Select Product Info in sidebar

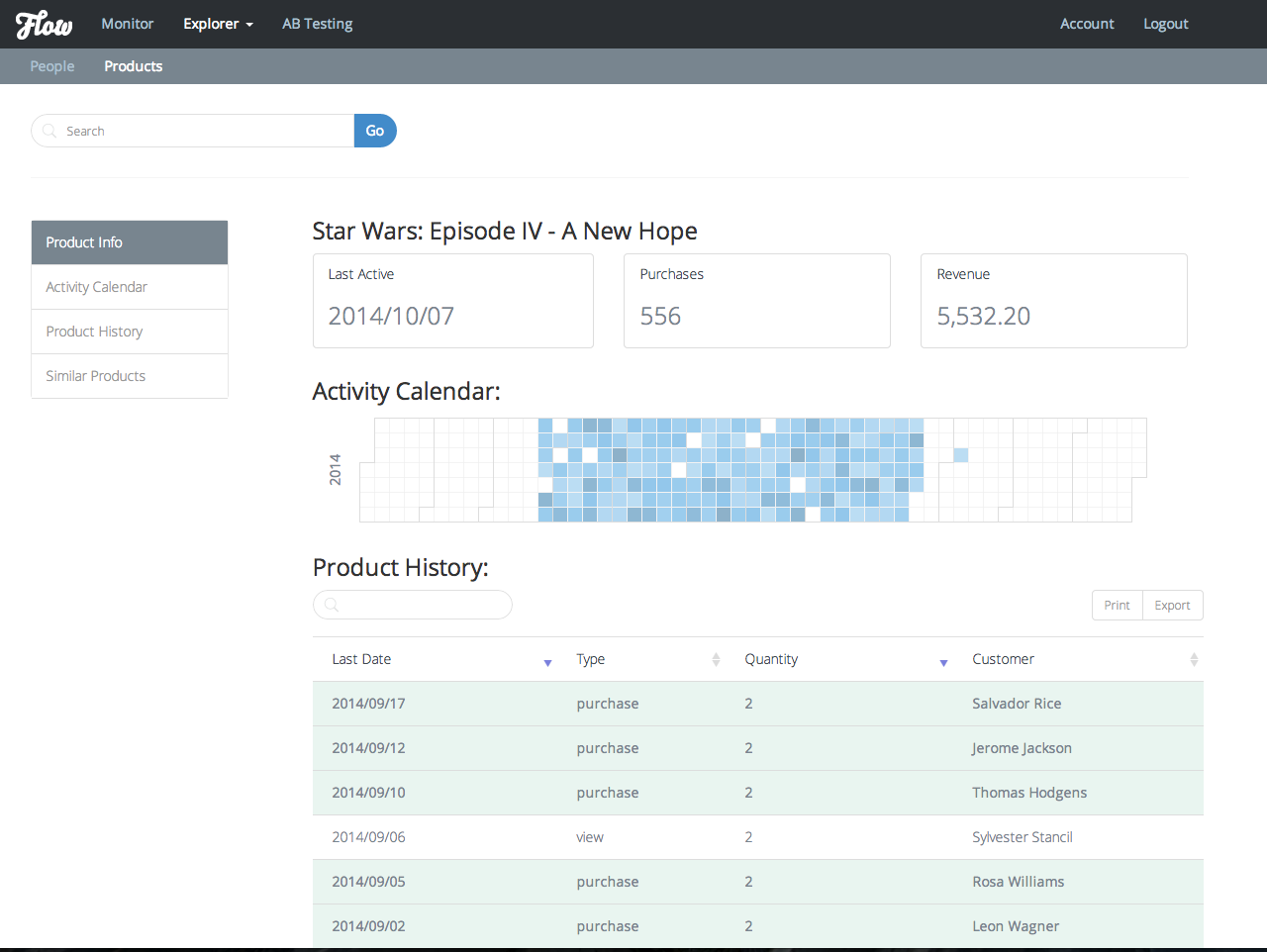click(130, 242)
